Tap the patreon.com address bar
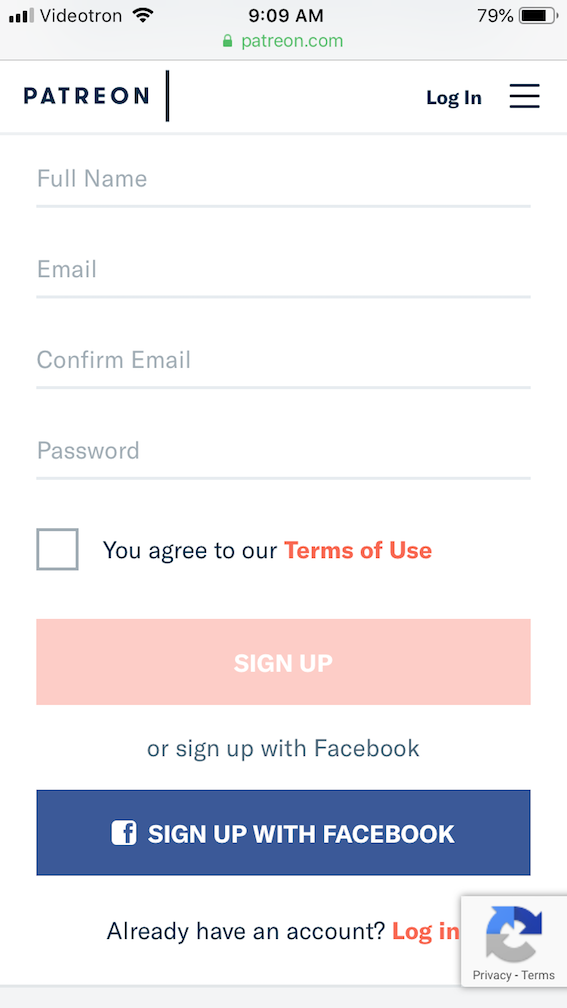Image resolution: width=567 pixels, height=1008 pixels. pos(283,41)
